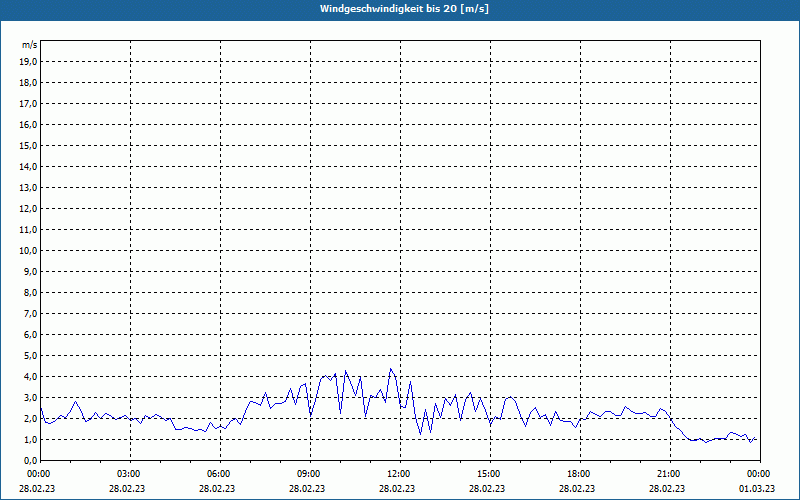Click the 28.02.23 date under 03:00
Image resolution: width=800 pixels, height=500 pixels.
click(x=127, y=489)
